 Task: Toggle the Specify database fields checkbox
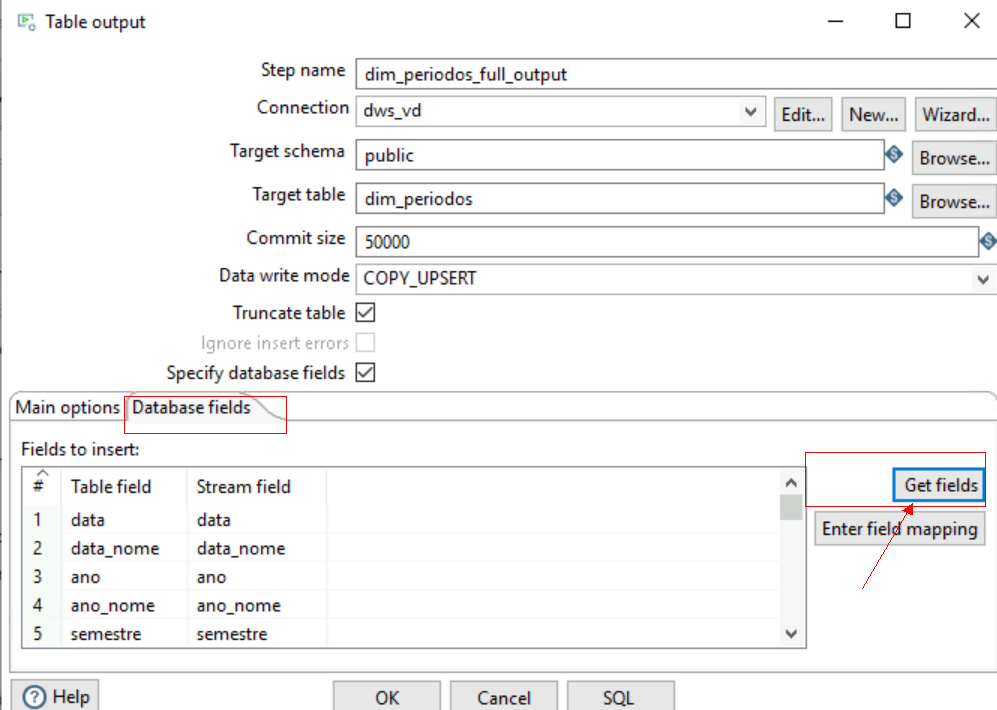pos(366,372)
